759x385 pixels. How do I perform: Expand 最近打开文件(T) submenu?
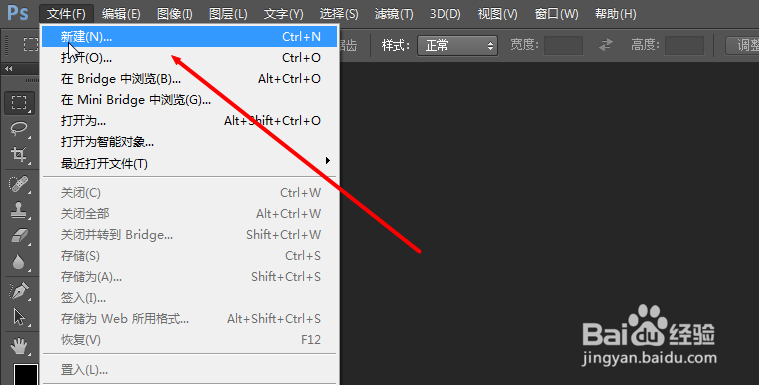point(189,163)
